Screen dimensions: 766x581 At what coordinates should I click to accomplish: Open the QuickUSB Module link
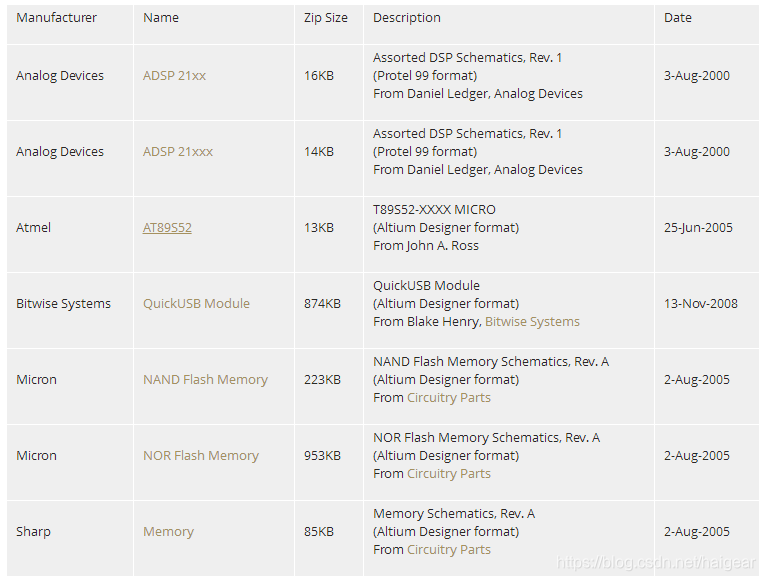coord(196,304)
